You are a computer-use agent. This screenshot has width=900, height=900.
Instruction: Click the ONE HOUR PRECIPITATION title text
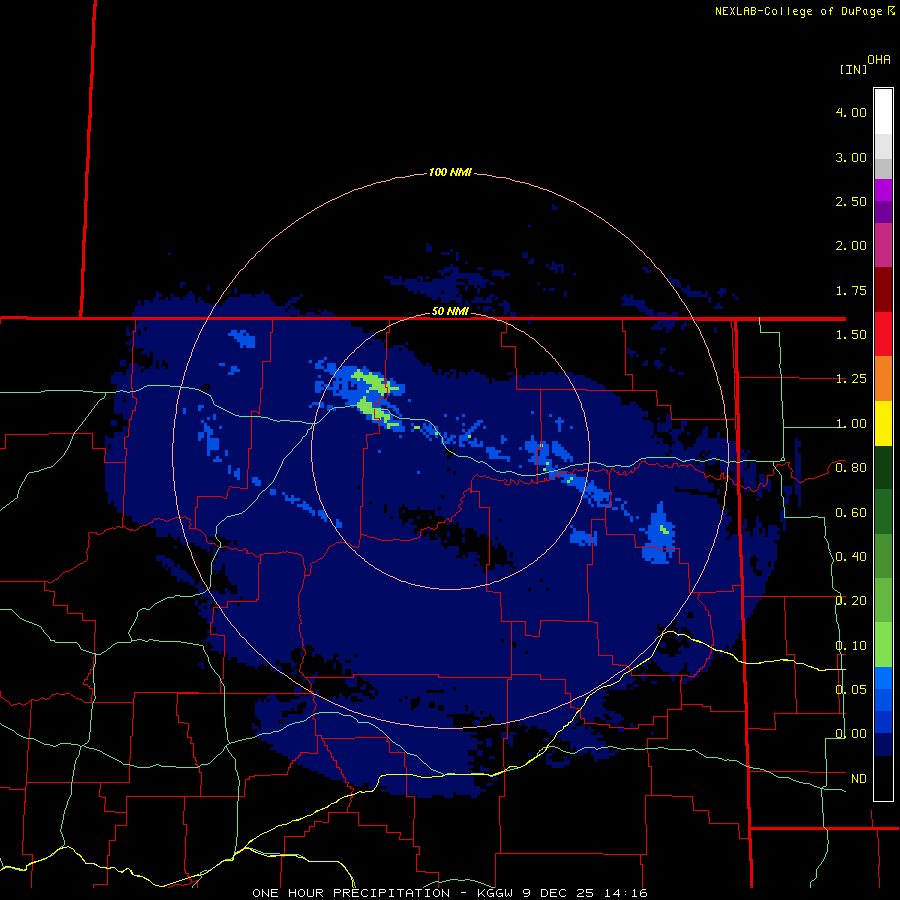pyautogui.click(x=351, y=893)
